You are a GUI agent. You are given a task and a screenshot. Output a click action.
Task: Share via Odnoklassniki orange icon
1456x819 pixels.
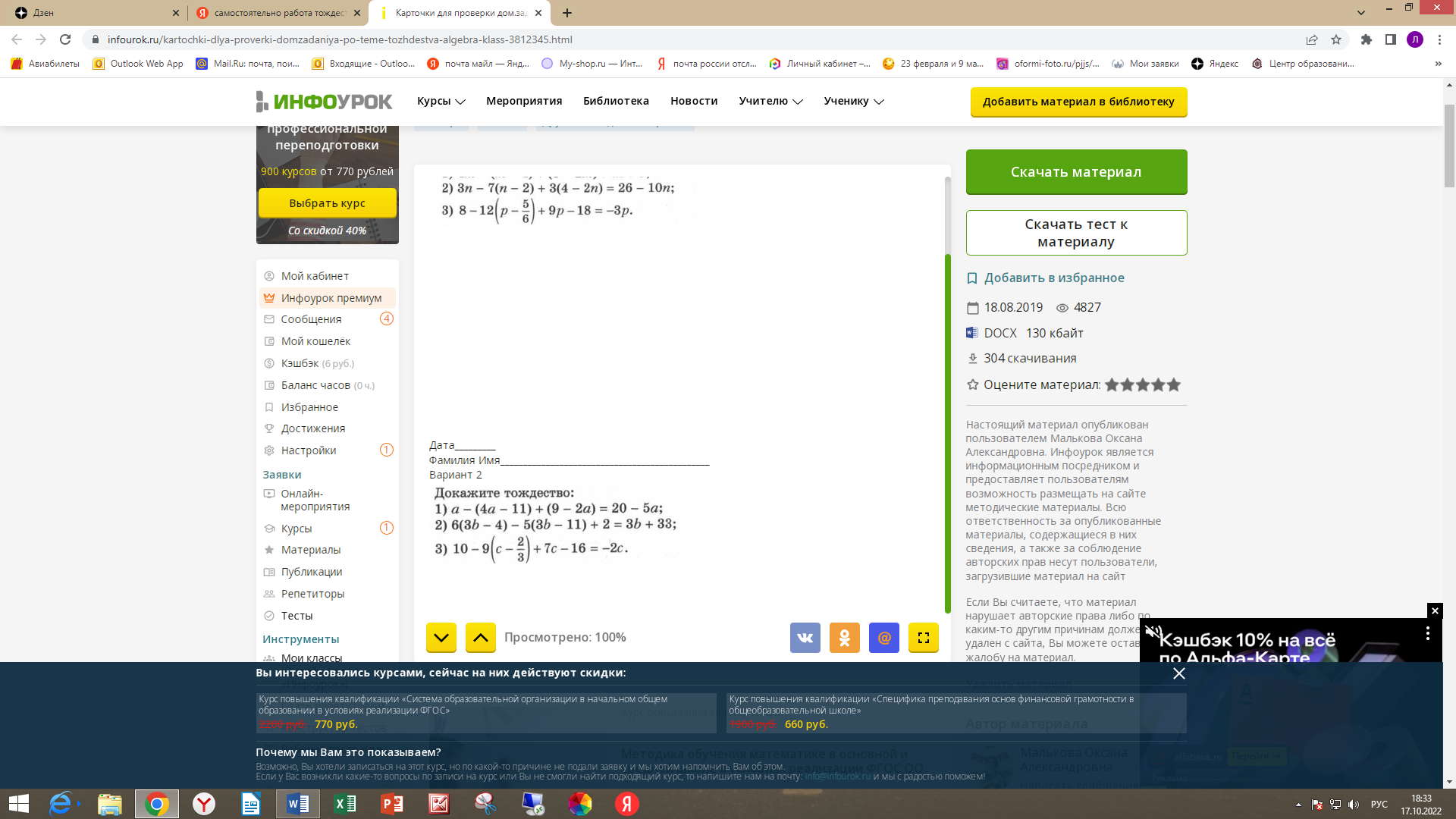pyautogui.click(x=844, y=638)
